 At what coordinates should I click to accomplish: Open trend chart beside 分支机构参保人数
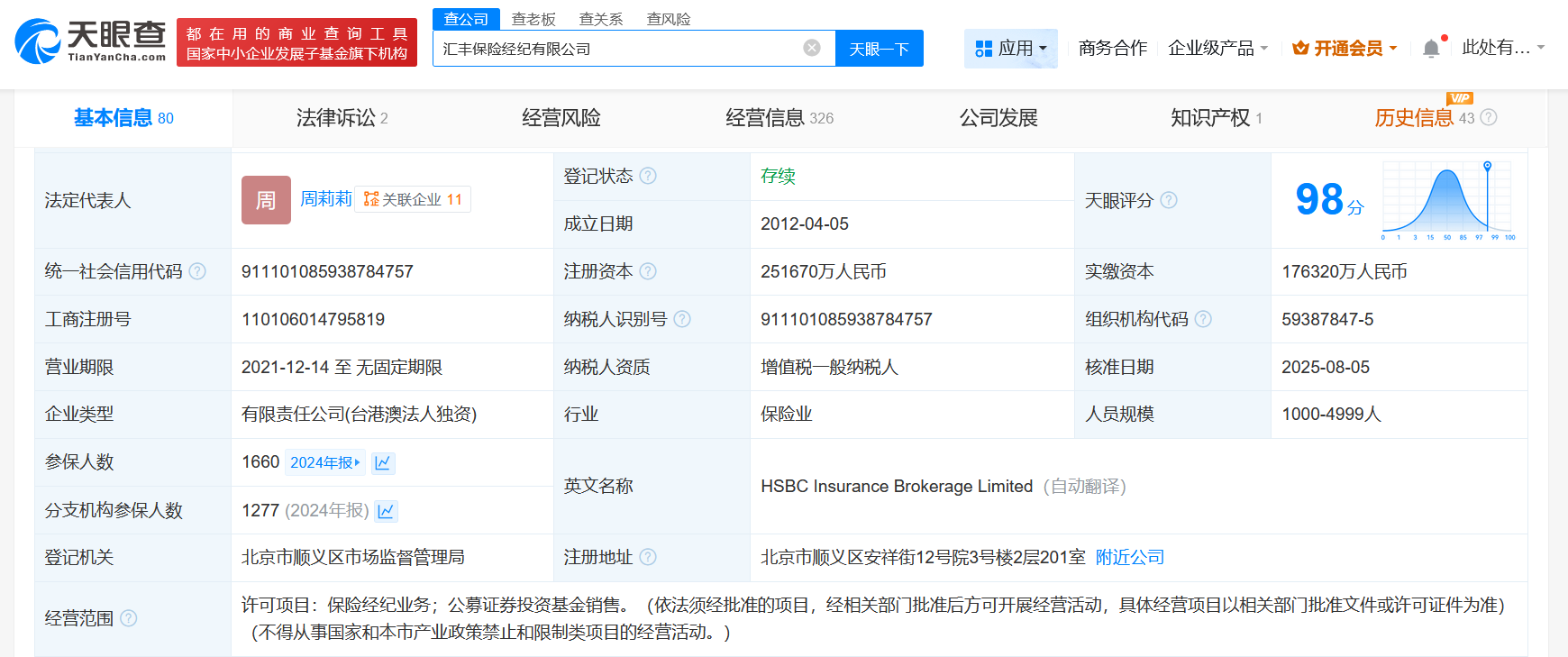386,511
